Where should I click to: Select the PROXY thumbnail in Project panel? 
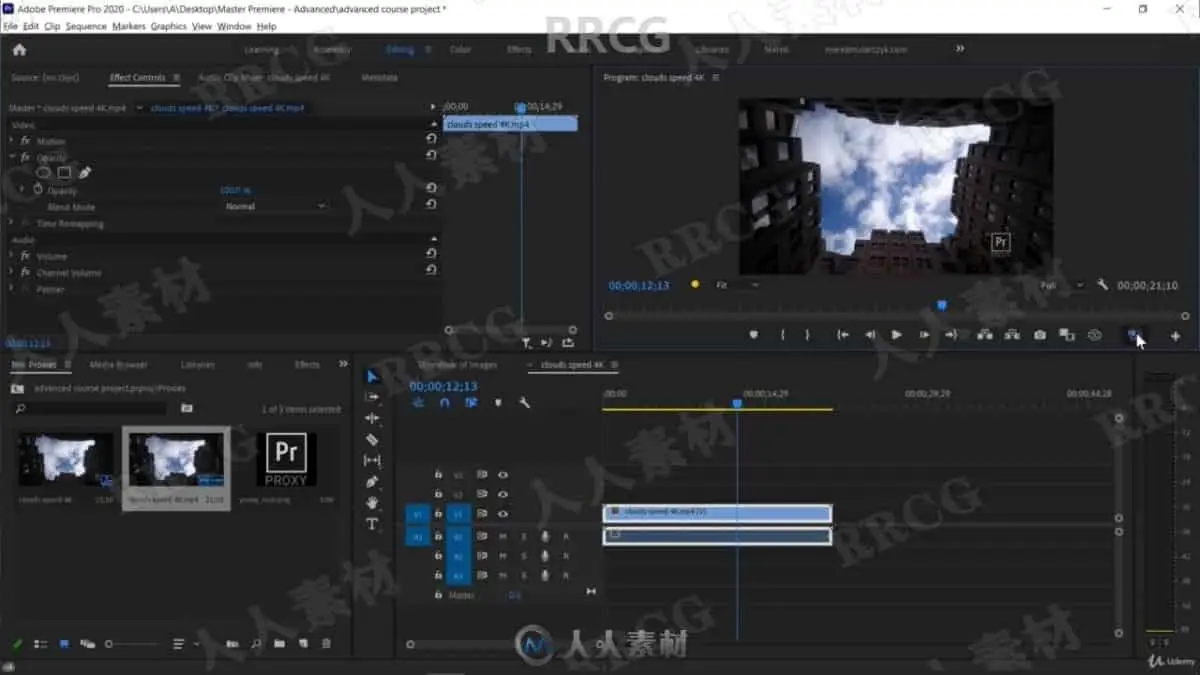(x=286, y=460)
